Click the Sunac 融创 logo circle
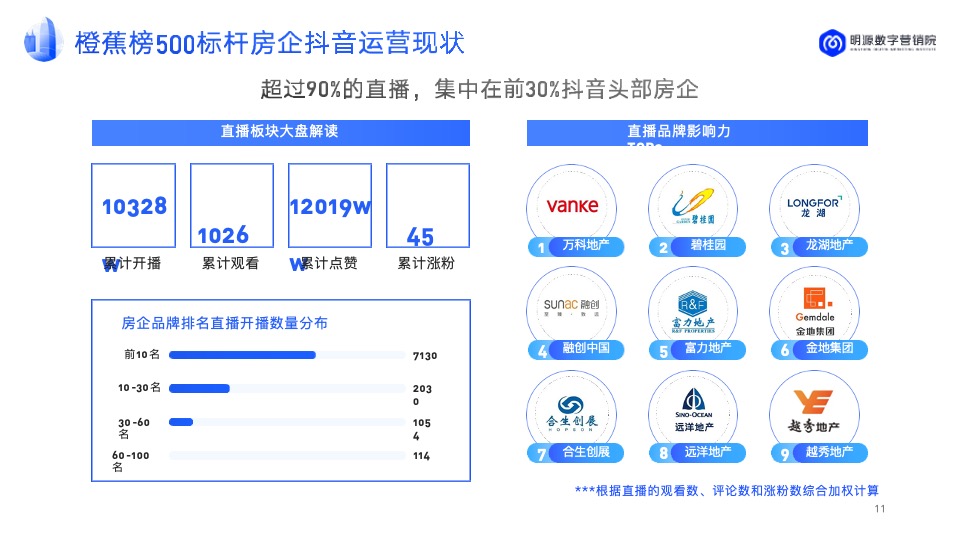 [572, 311]
